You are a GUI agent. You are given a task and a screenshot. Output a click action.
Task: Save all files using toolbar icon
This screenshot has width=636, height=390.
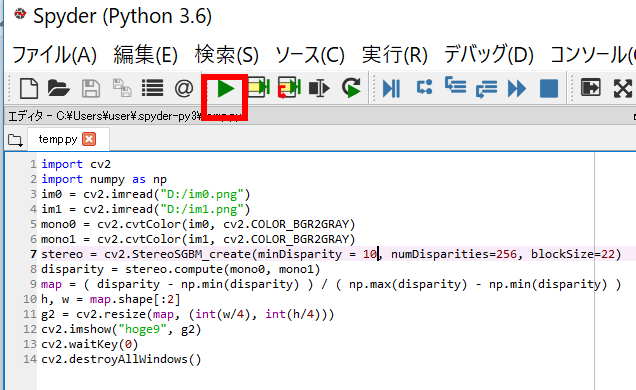122,88
